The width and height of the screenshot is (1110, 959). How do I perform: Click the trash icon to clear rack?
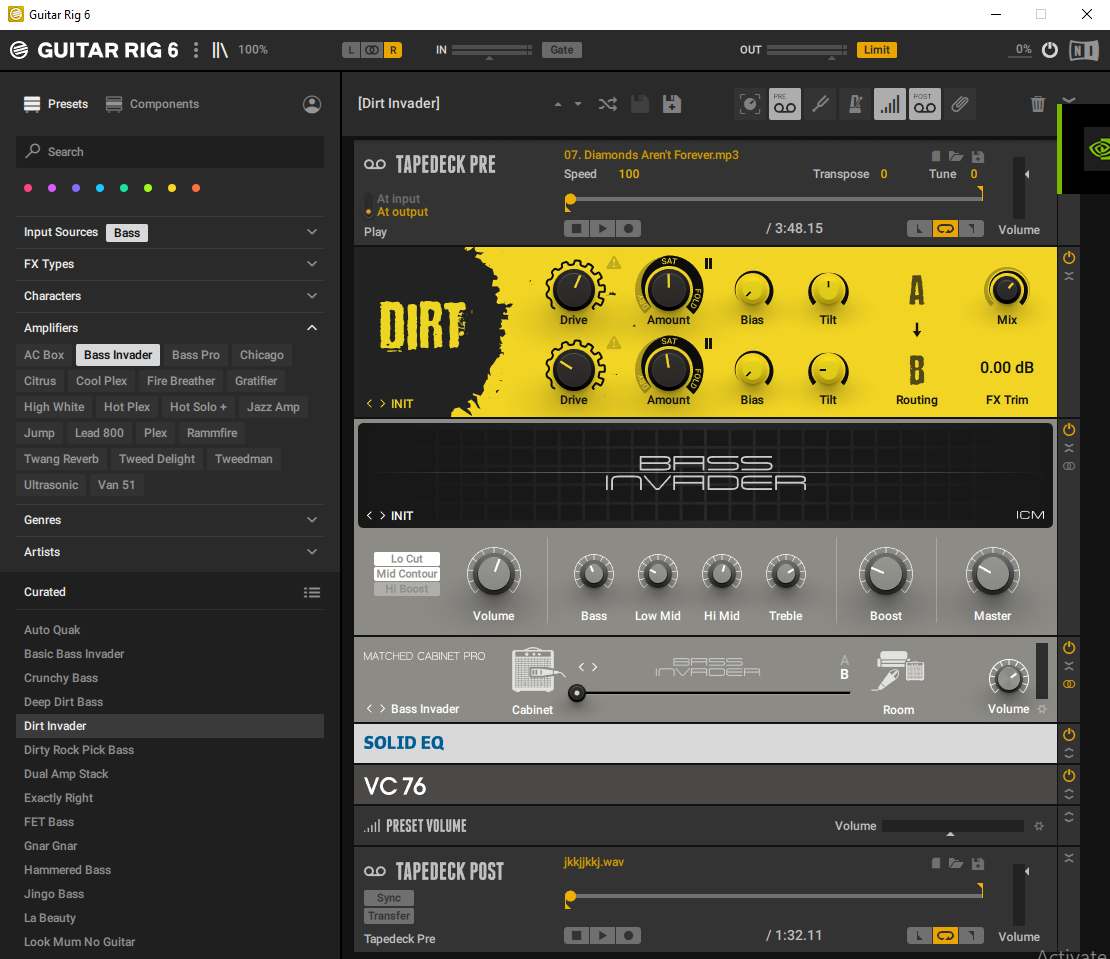point(1037,104)
